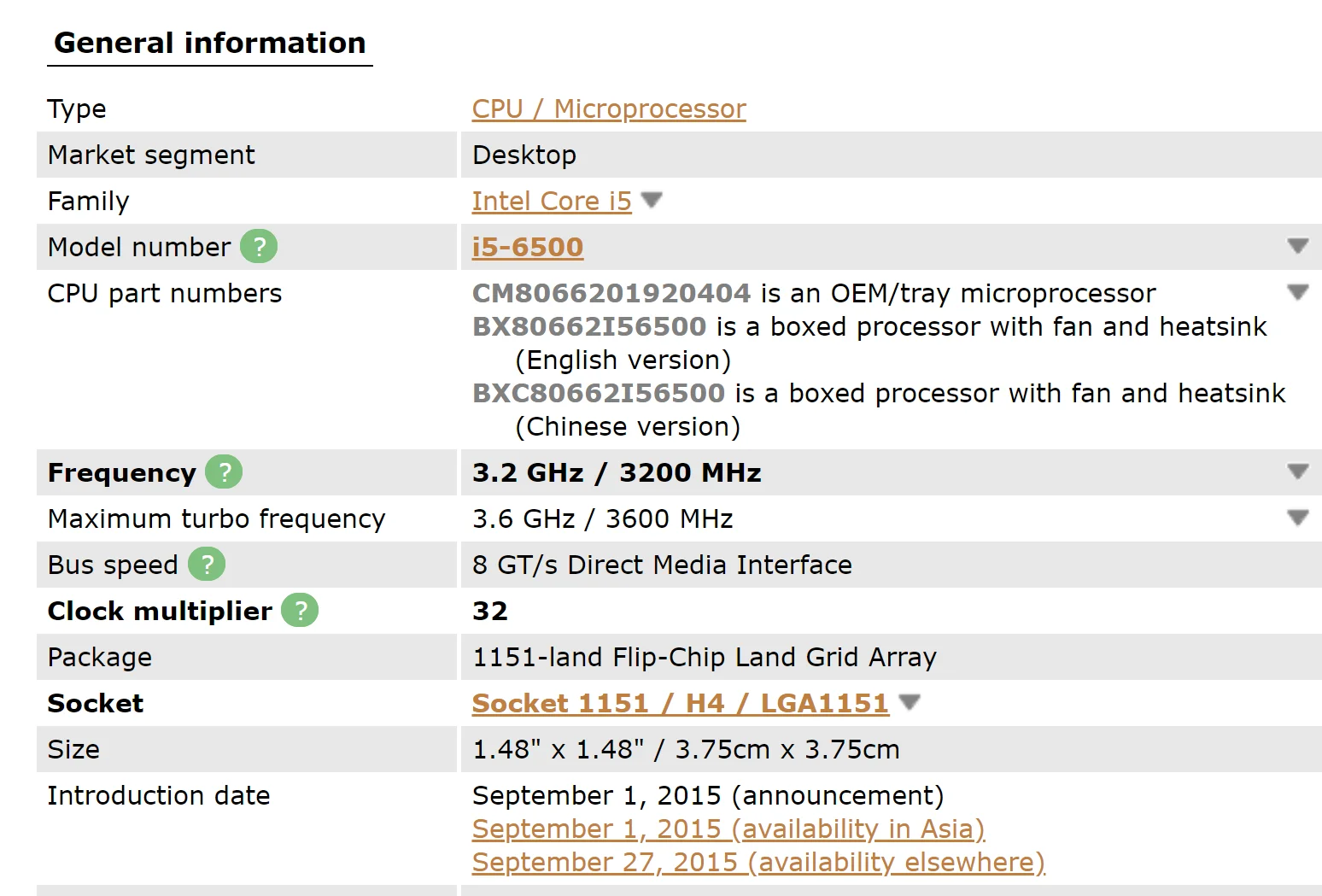Open the dropdown arrow in the i5-6500 row
This screenshot has height=896, width=1322.
[1297, 246]
